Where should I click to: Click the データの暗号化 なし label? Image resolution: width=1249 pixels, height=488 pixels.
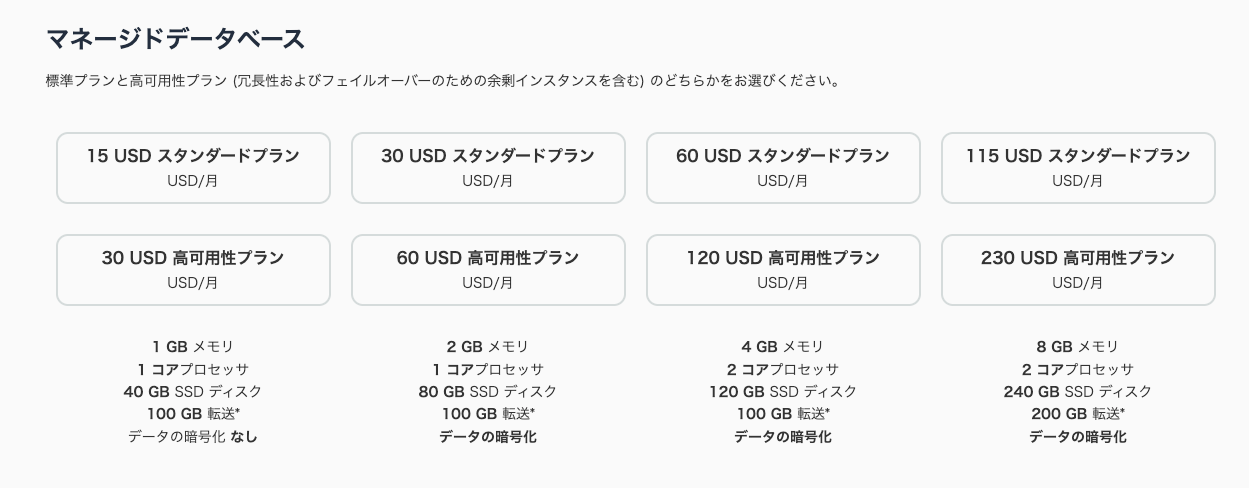(x=193, y=437)
